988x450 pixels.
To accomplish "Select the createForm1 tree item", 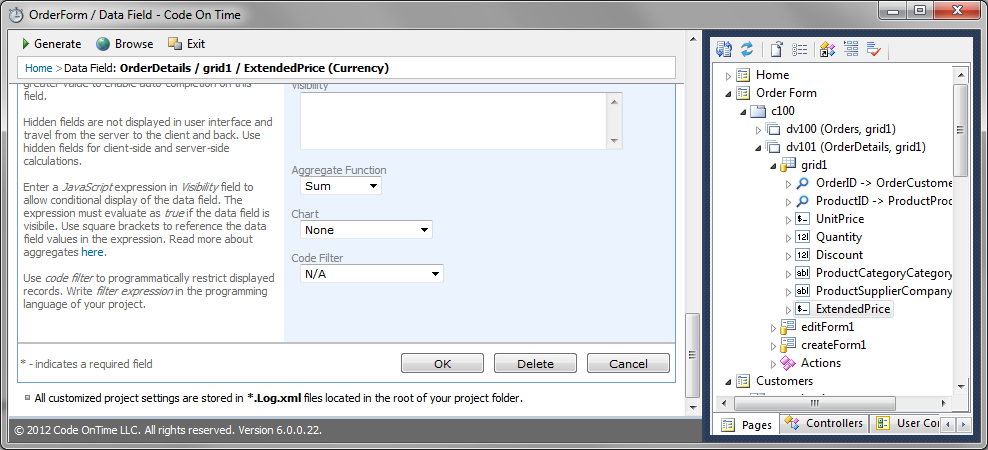I will pyautogui.click(x=833, y=345).
